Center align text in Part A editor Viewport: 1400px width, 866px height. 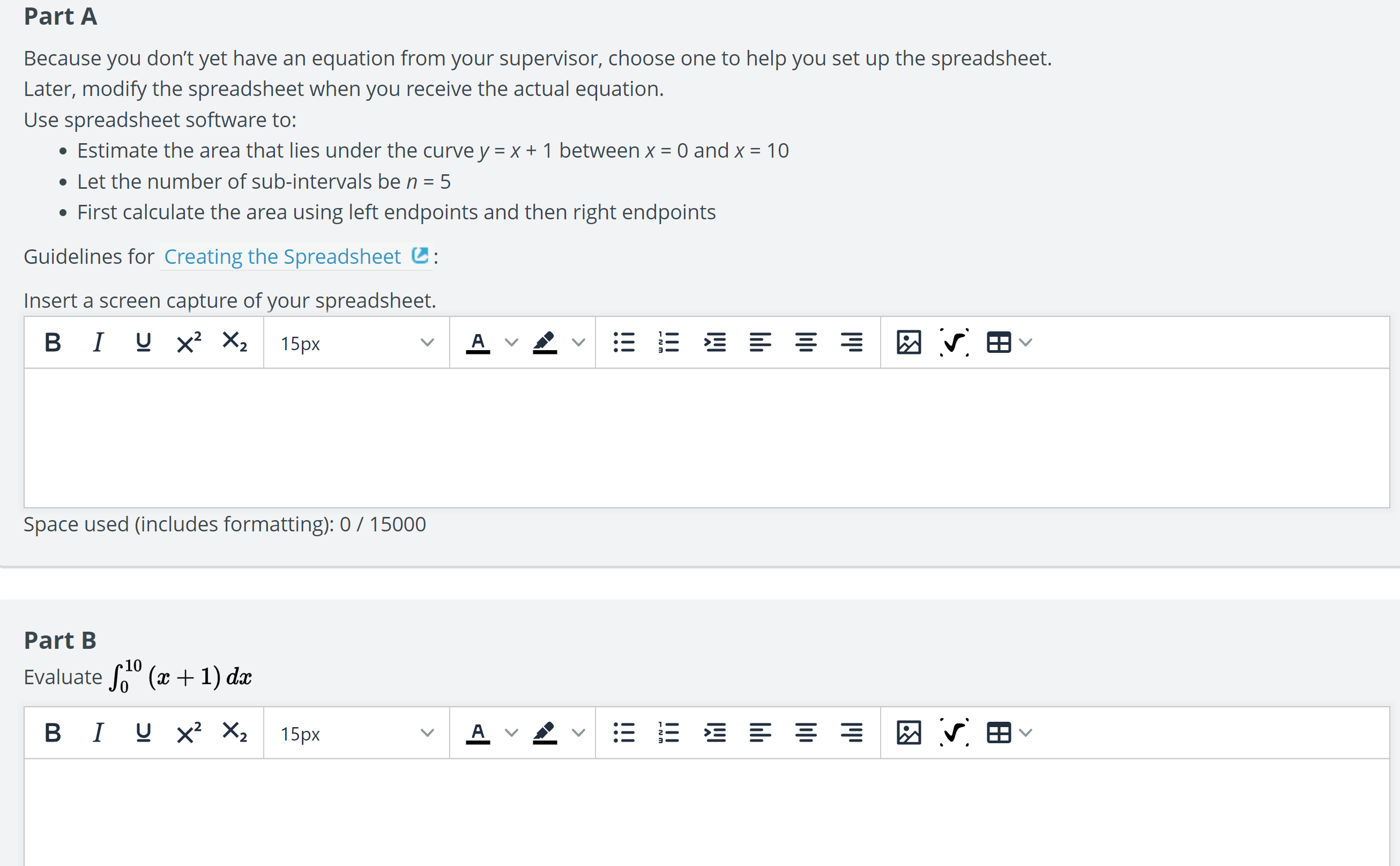806,343
